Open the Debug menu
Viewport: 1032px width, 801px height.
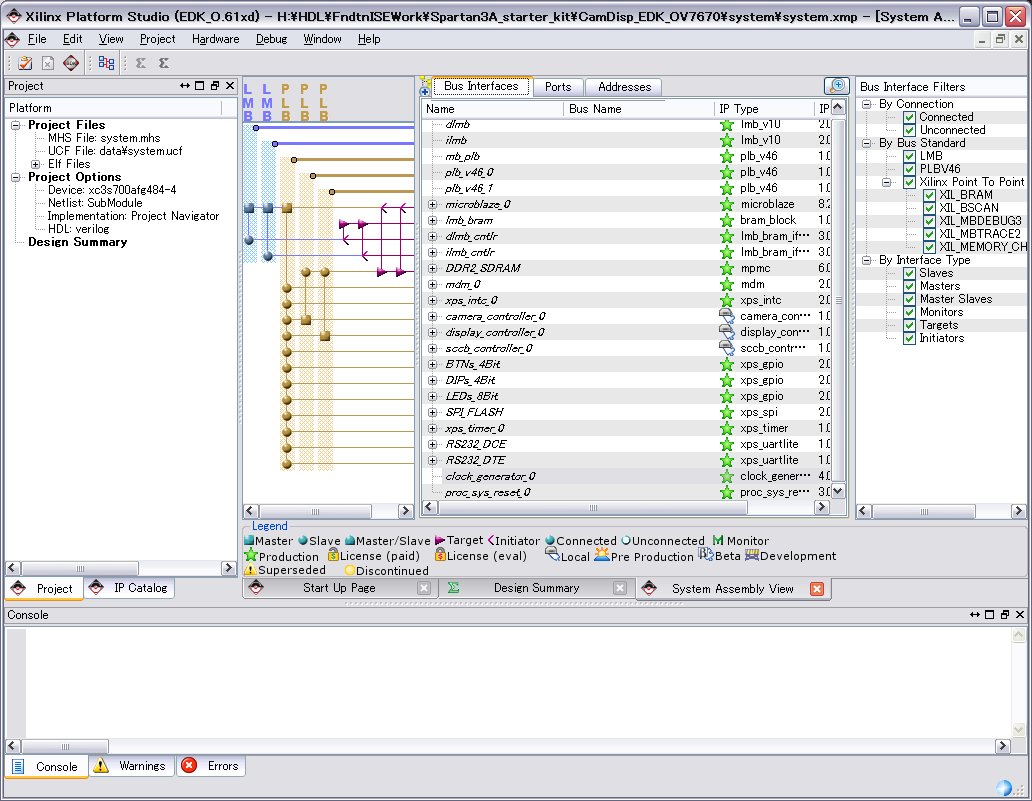click(x=271, y=39)
